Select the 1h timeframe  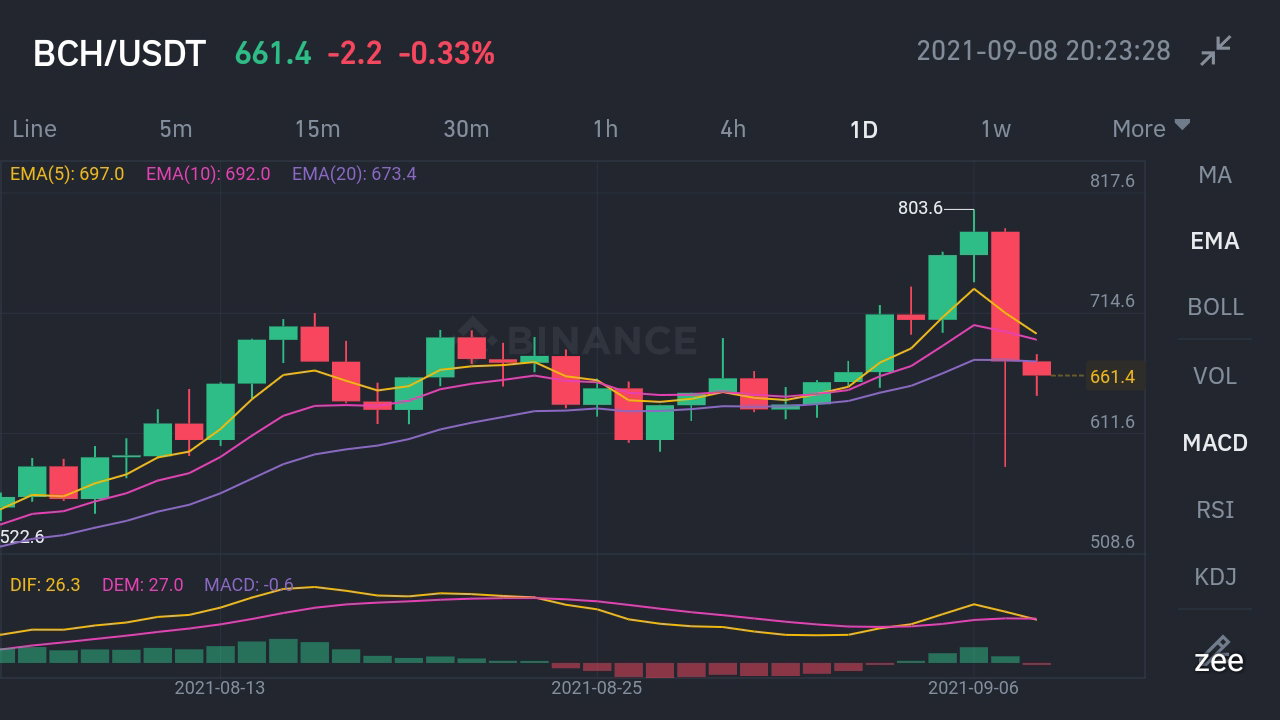605,128
